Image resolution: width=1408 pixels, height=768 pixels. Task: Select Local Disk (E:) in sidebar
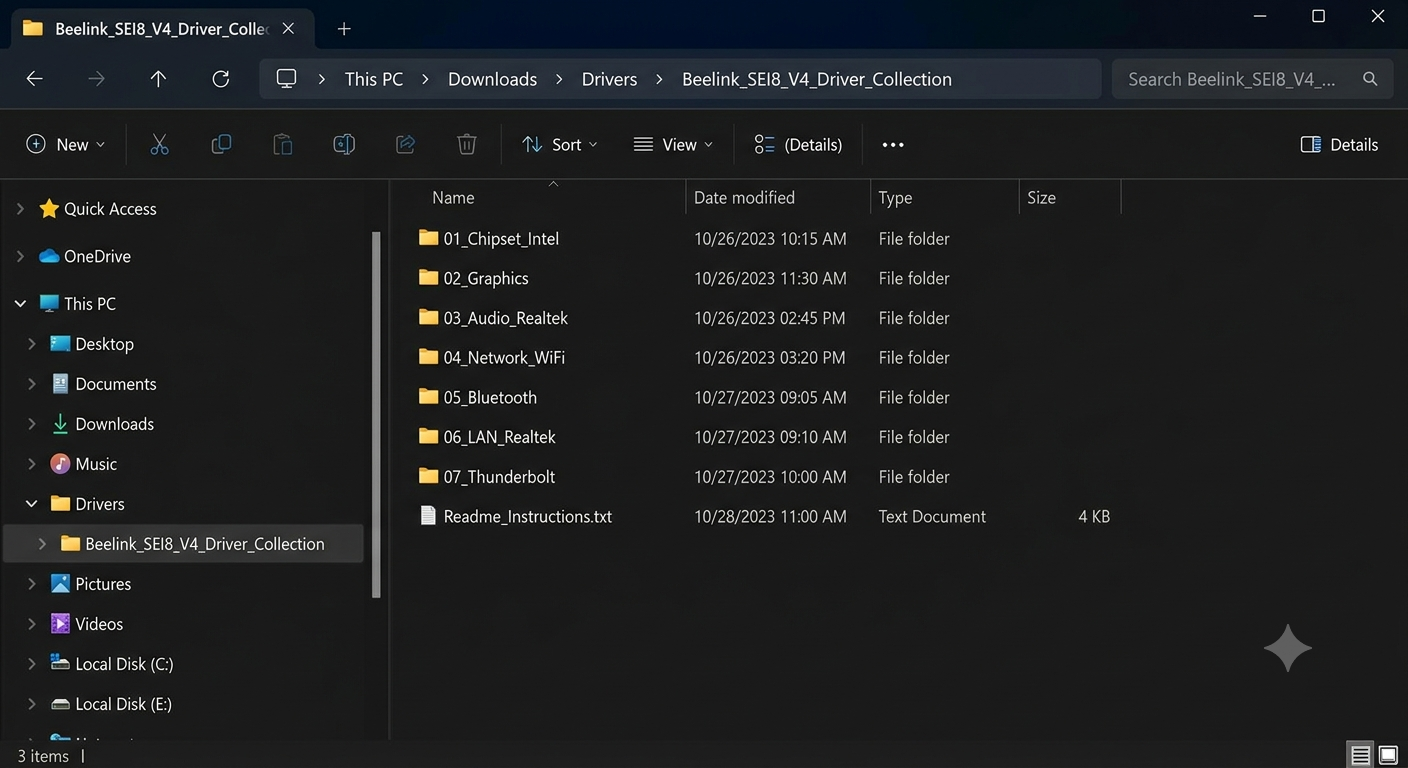(123, 704)
